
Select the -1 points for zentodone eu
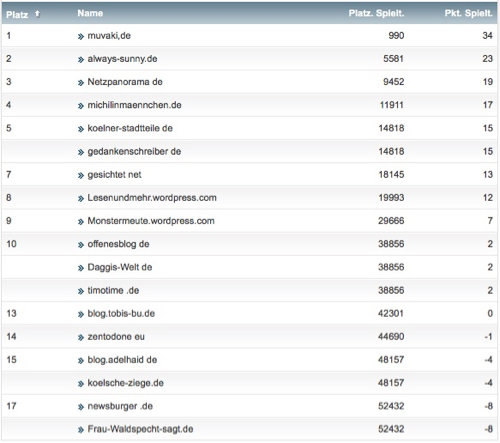tap(488, 337)
